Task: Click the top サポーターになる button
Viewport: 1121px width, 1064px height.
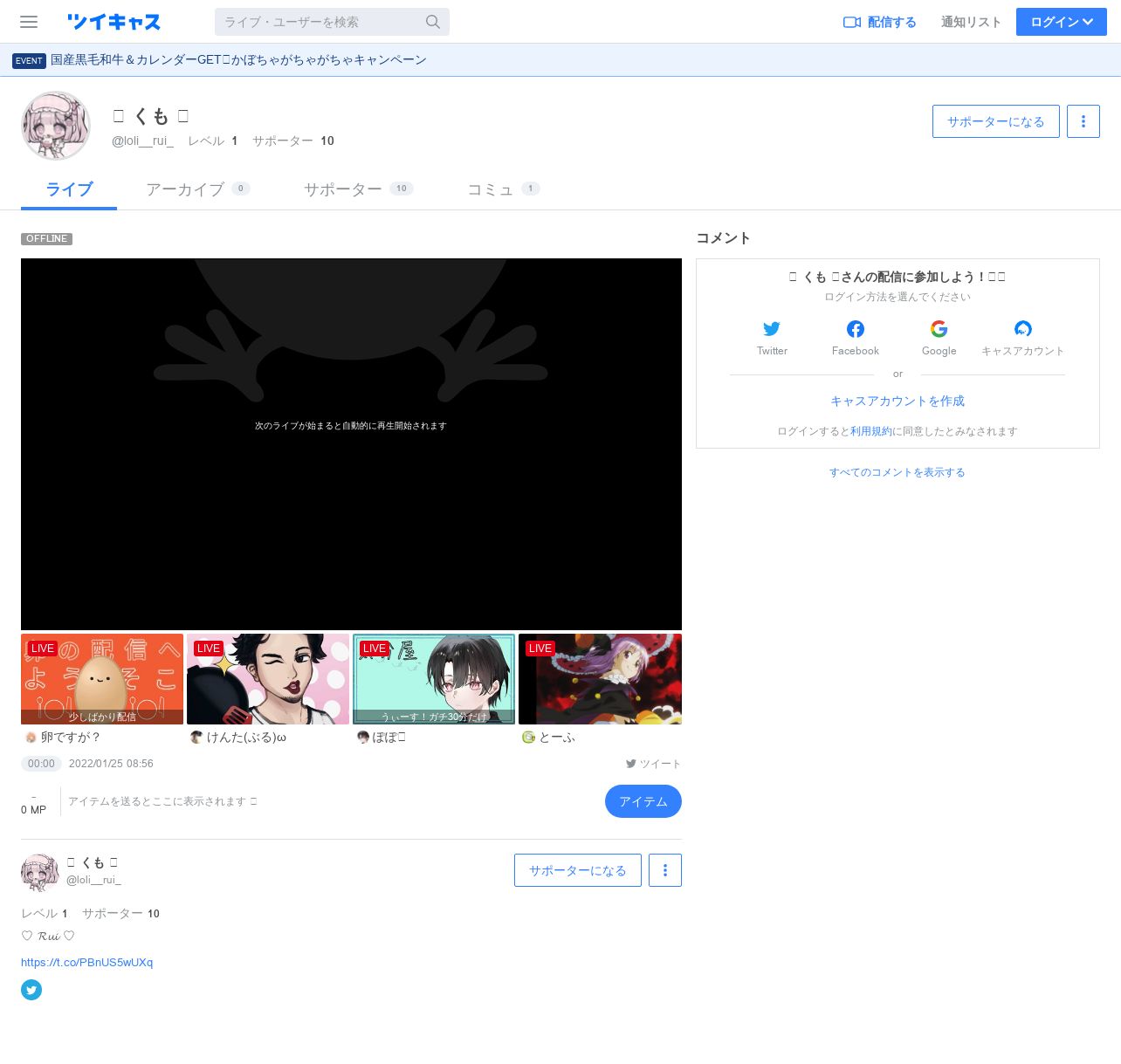Action: point(996,121)
